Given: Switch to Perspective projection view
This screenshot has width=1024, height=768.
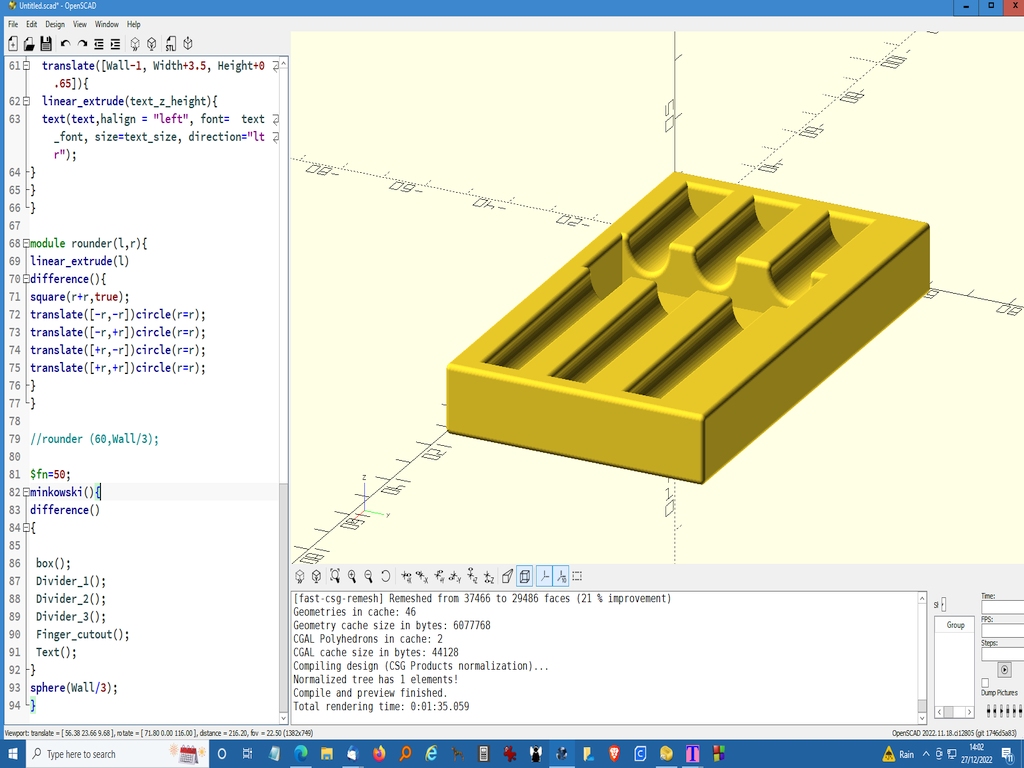Looking at the screenshot, I should click(x=508, y=576).
